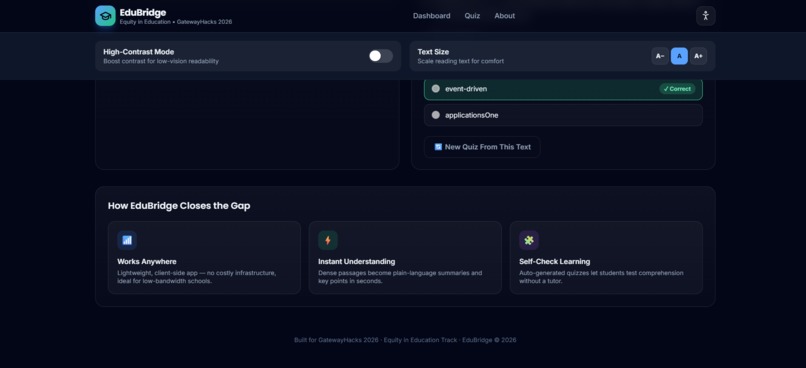Screen dimensions: 806x368
Task: Click the Equity in Education tagline
Action: click(176, 22)
